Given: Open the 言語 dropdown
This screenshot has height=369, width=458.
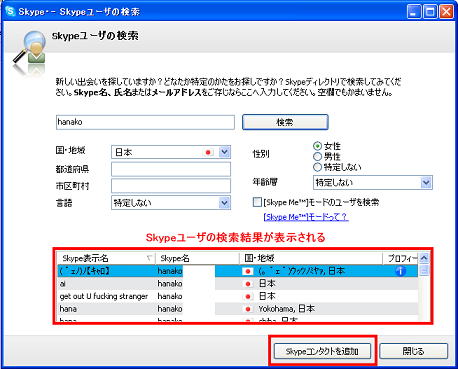Looking at the screenshot, I should (171, 203).
